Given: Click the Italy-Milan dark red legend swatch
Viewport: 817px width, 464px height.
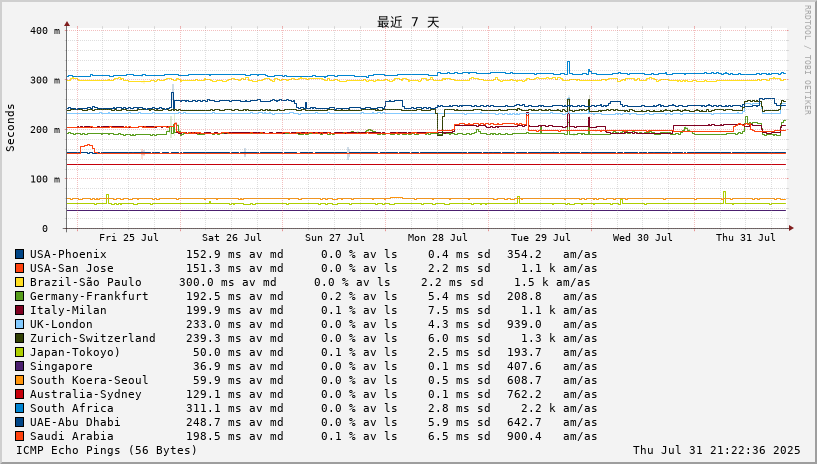Looking at the screenshot, I should pyautogui.click(x=19, y=311).
